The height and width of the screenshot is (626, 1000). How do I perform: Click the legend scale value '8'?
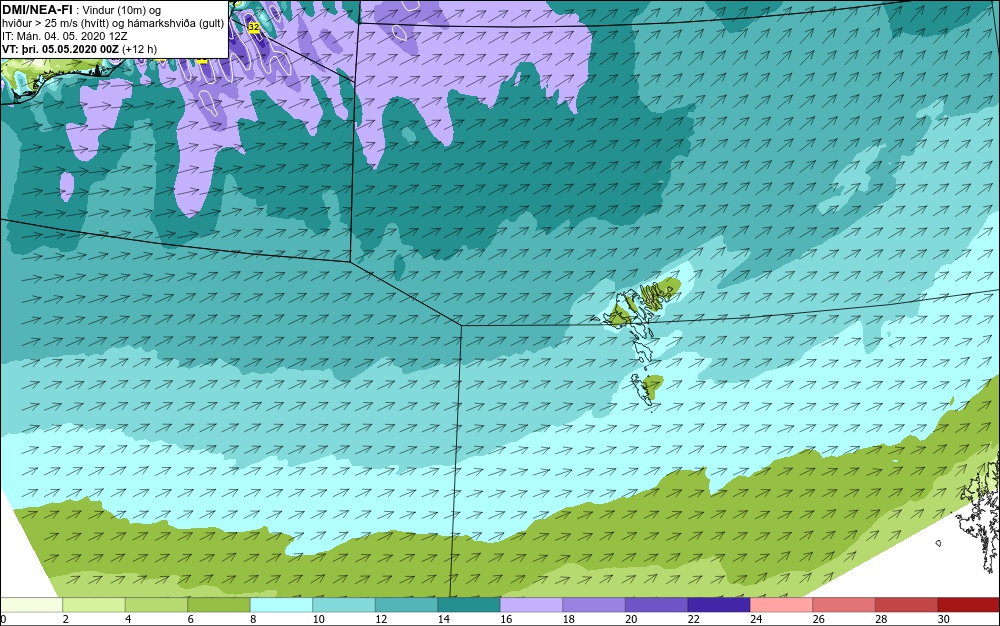(x=253, y=619)
